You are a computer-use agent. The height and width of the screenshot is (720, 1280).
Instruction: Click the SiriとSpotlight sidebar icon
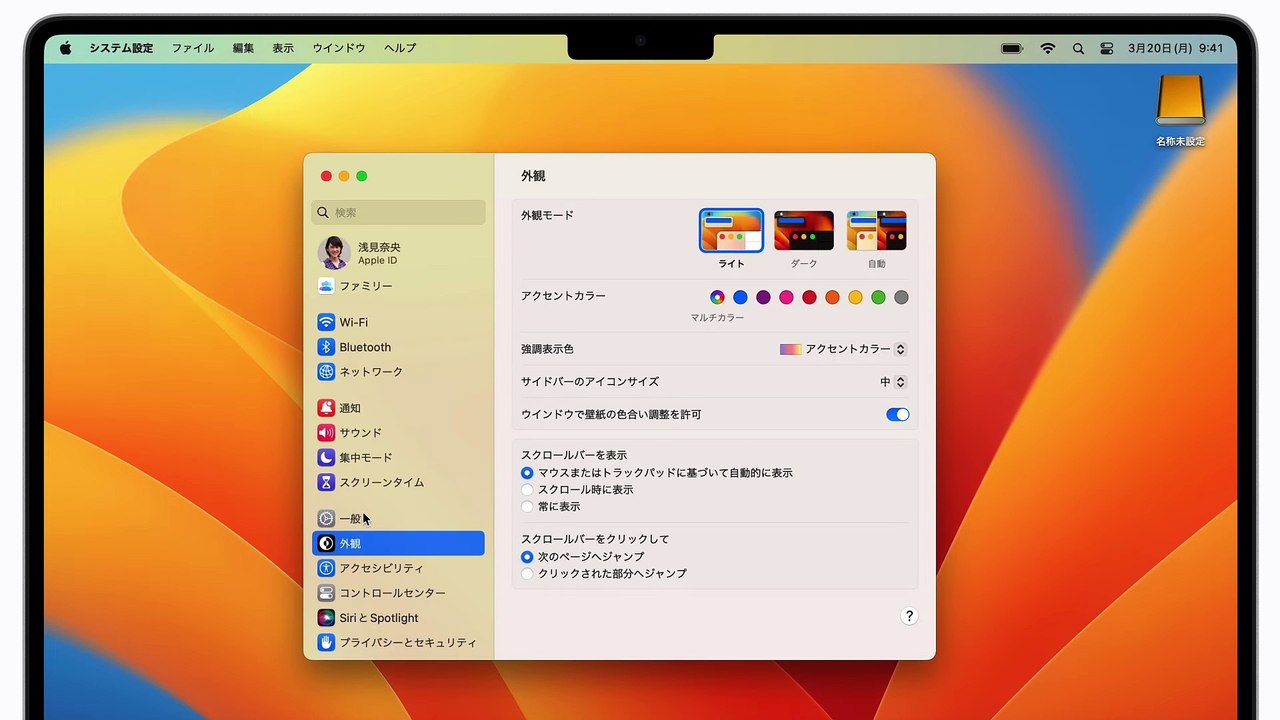326,618
